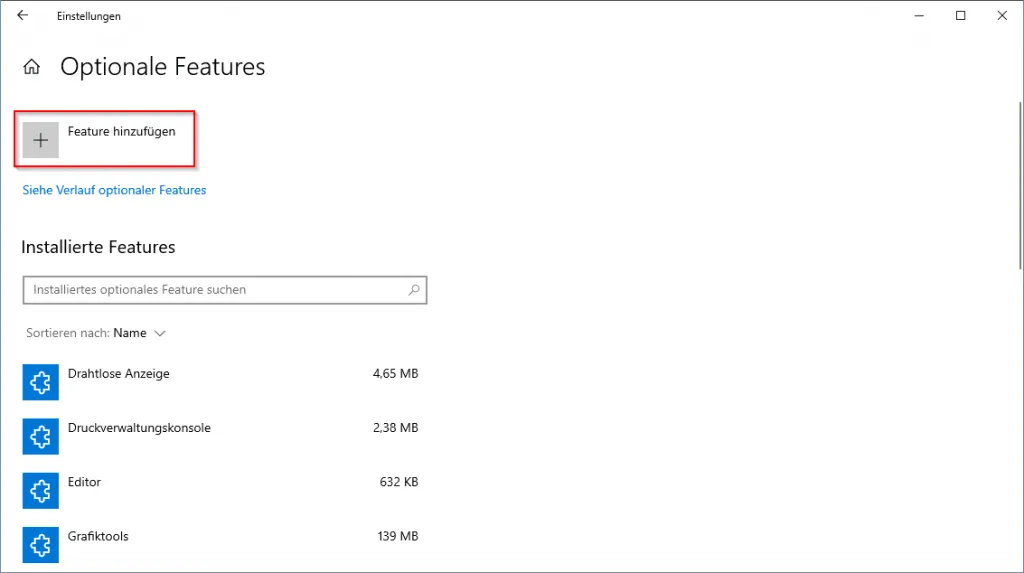Expand the sort chevron next to Name

click(160, 333)
